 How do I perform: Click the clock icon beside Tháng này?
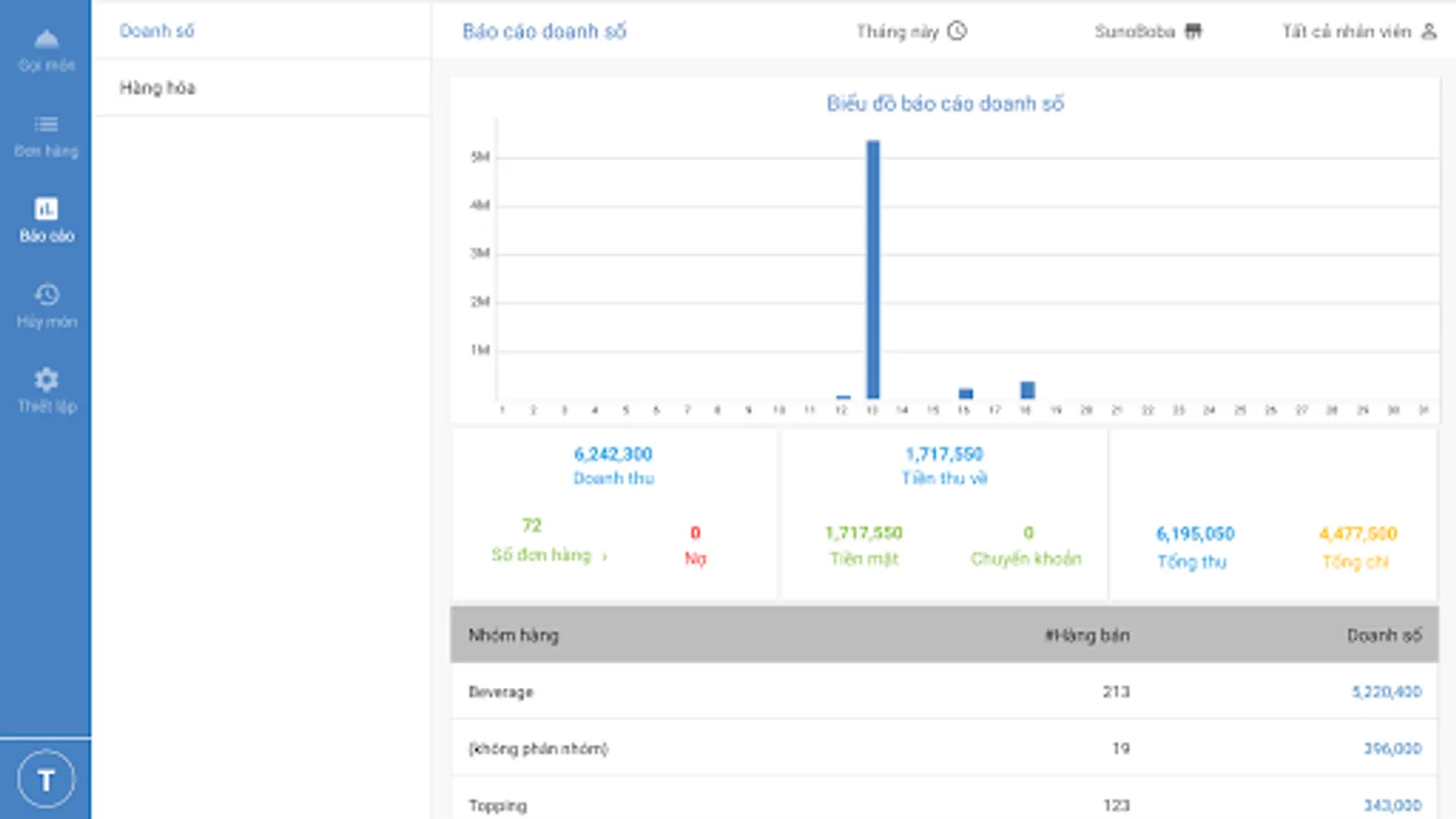click(957, 31)
